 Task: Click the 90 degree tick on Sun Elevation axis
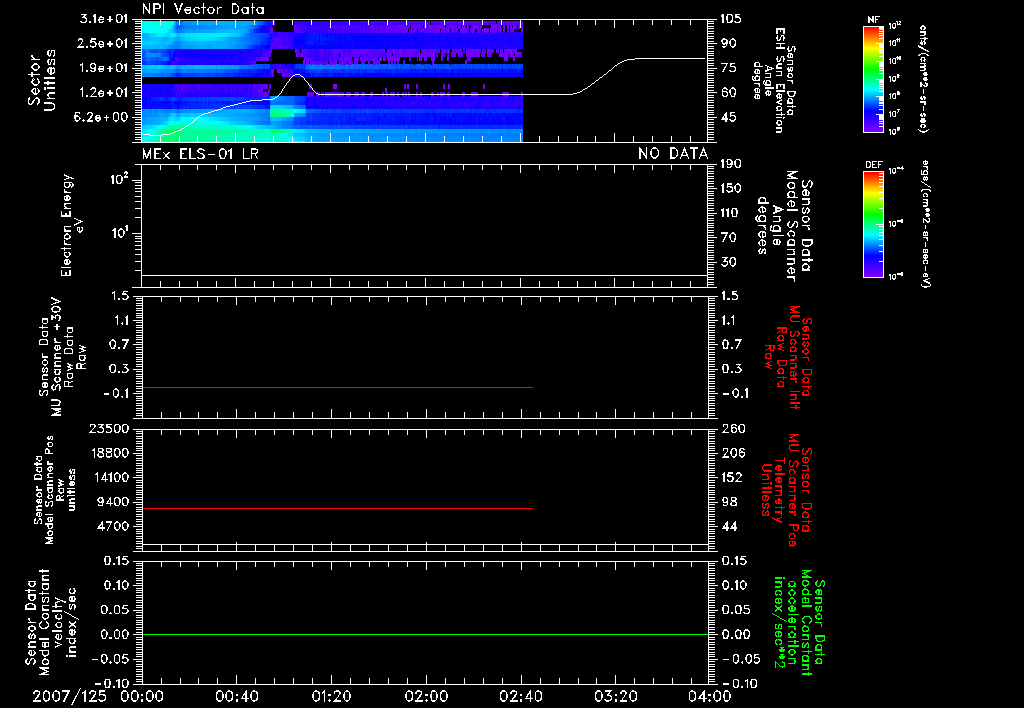tap(728, 43)
